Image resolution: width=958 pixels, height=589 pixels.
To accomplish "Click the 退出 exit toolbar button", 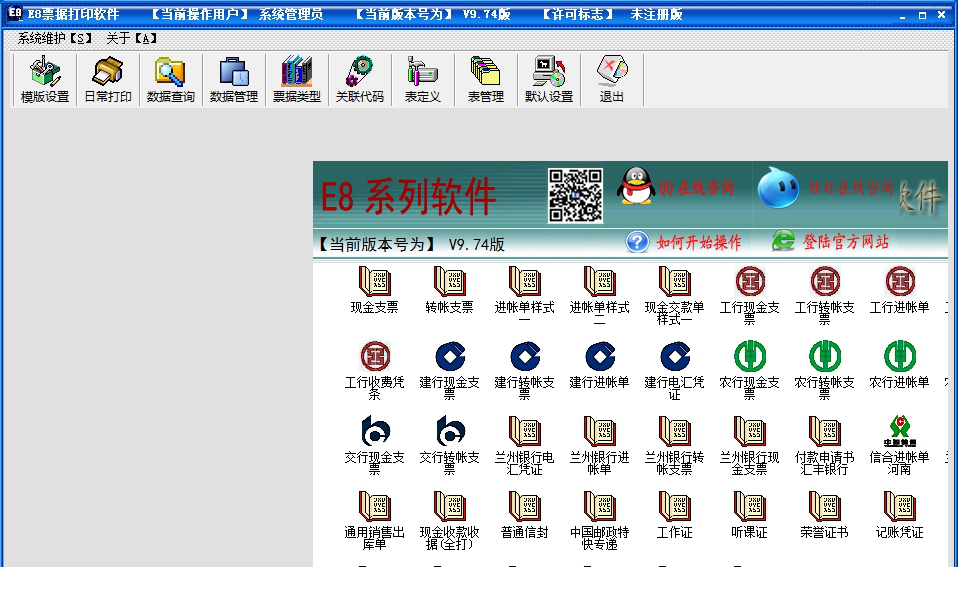I will [612, 79].
